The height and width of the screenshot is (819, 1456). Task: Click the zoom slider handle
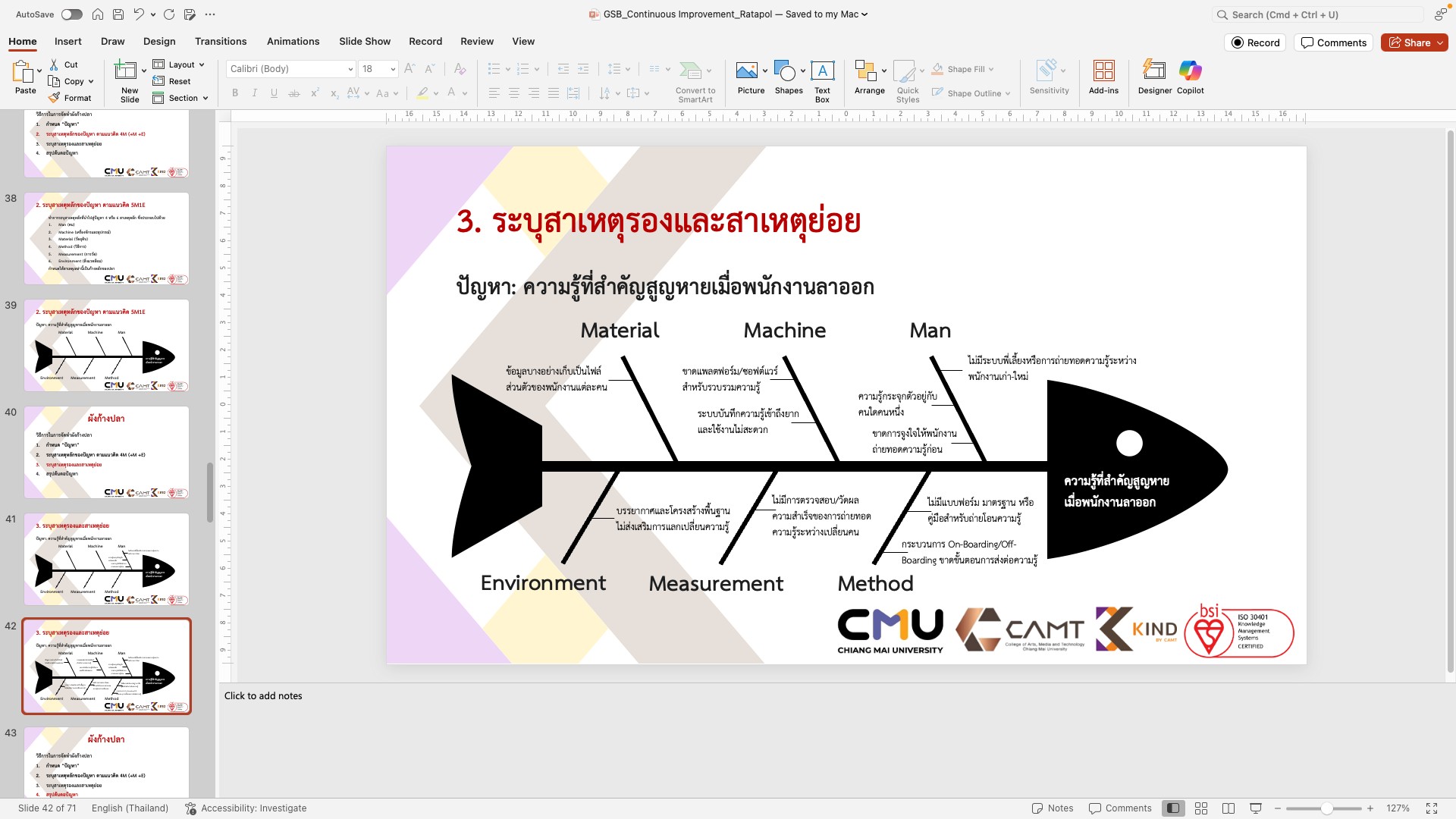click(x=1326, y=808)
